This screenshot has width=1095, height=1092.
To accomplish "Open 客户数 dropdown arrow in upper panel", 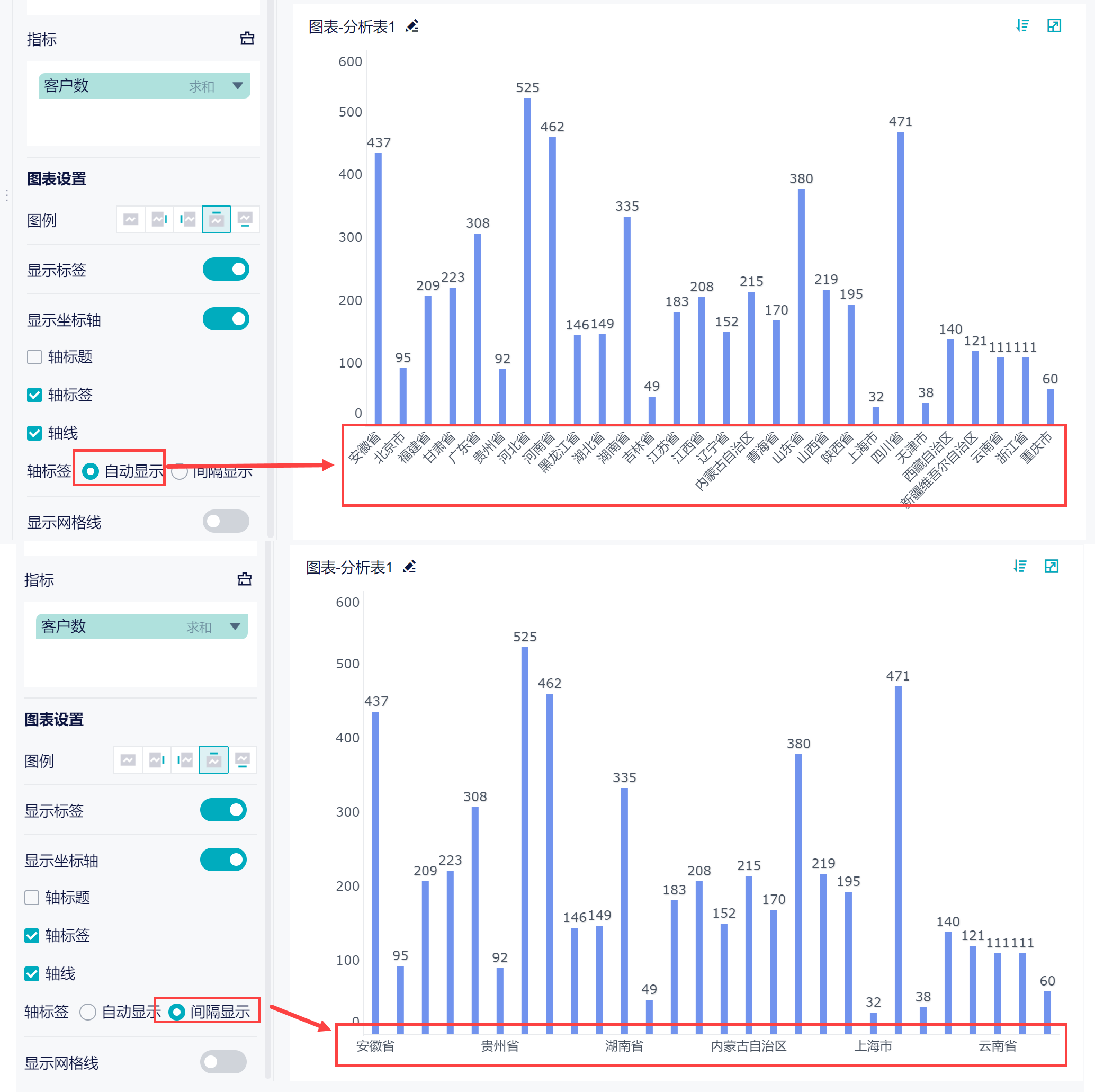I will 237,86.
